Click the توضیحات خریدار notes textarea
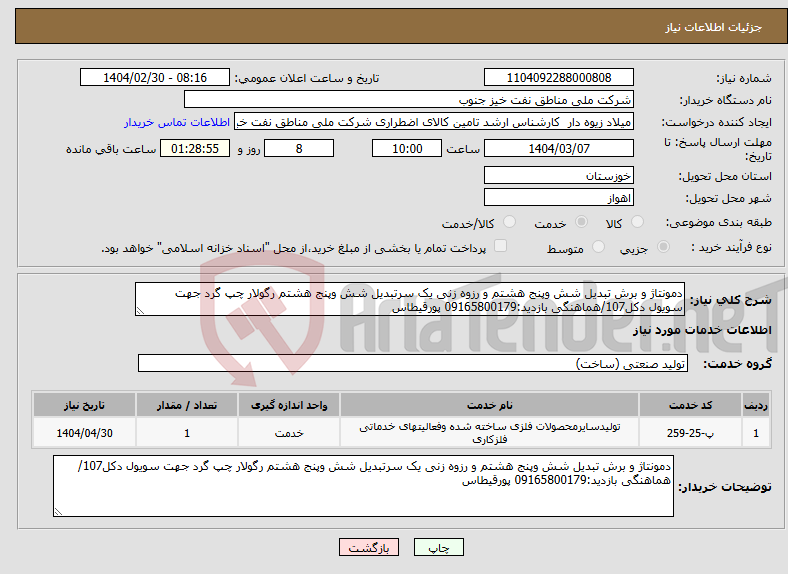This screenshot has width=788, height=574. (363, 486)
